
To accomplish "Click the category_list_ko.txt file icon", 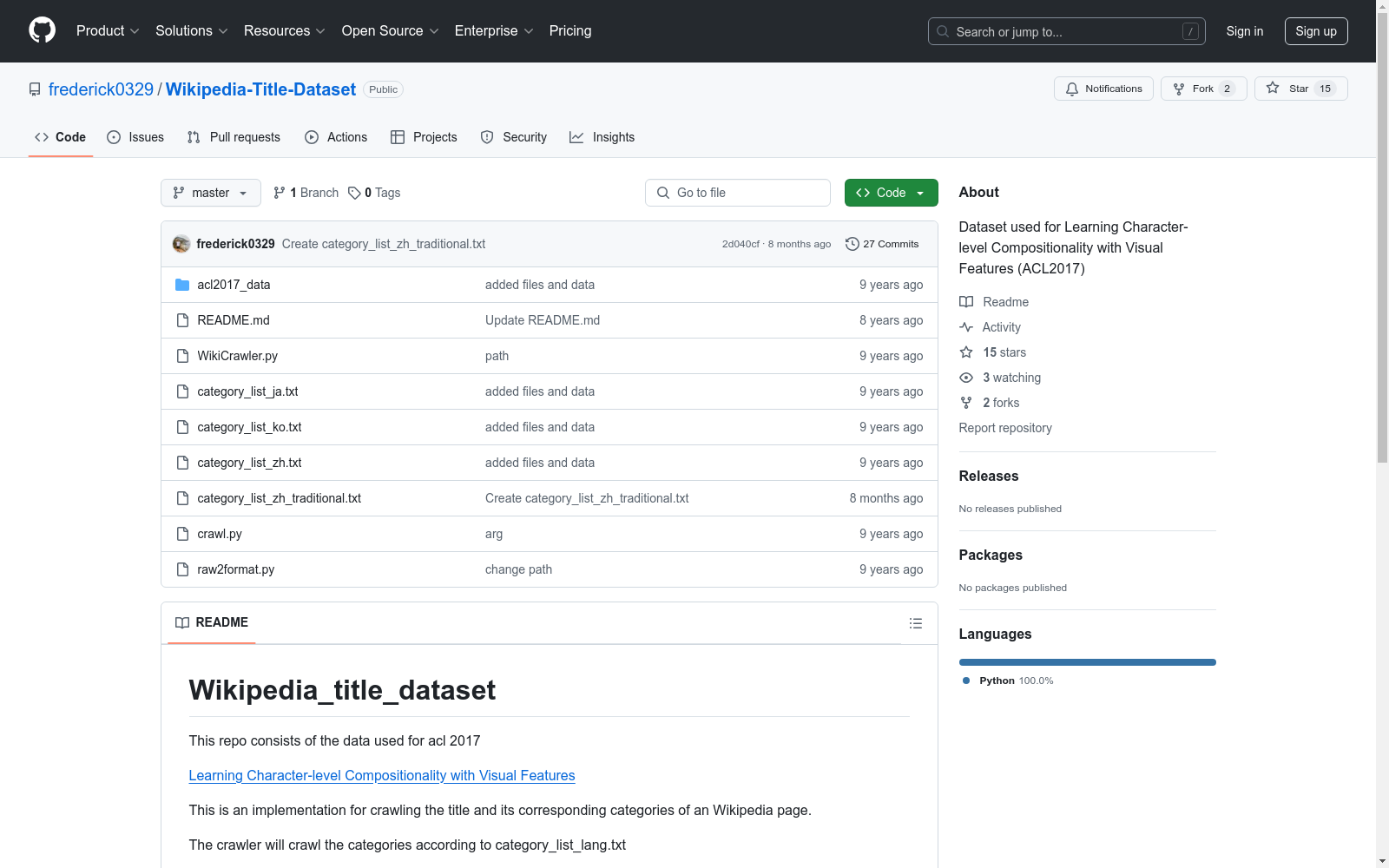I will tap(182, 427).
